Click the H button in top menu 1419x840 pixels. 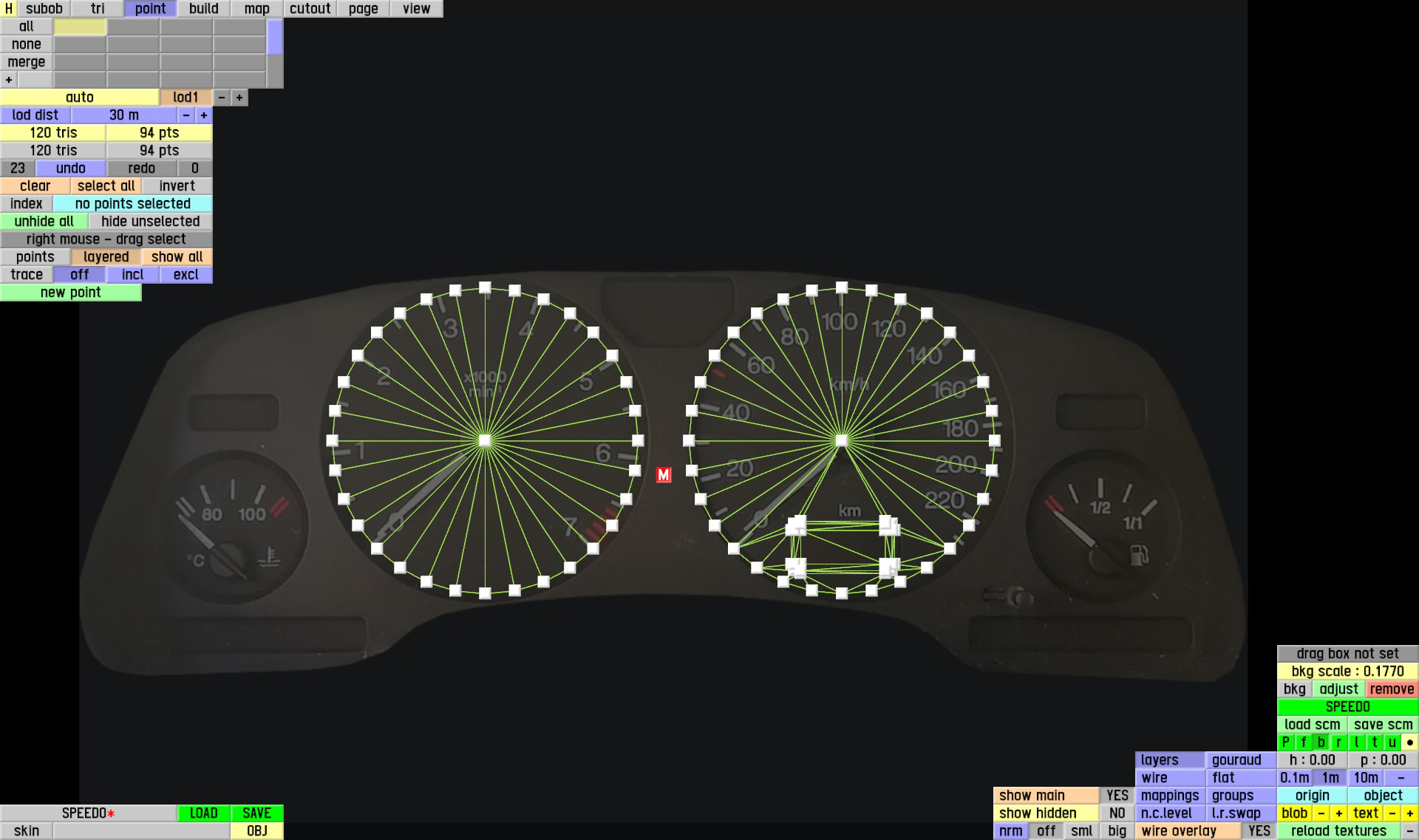click(x=8, y=9)
